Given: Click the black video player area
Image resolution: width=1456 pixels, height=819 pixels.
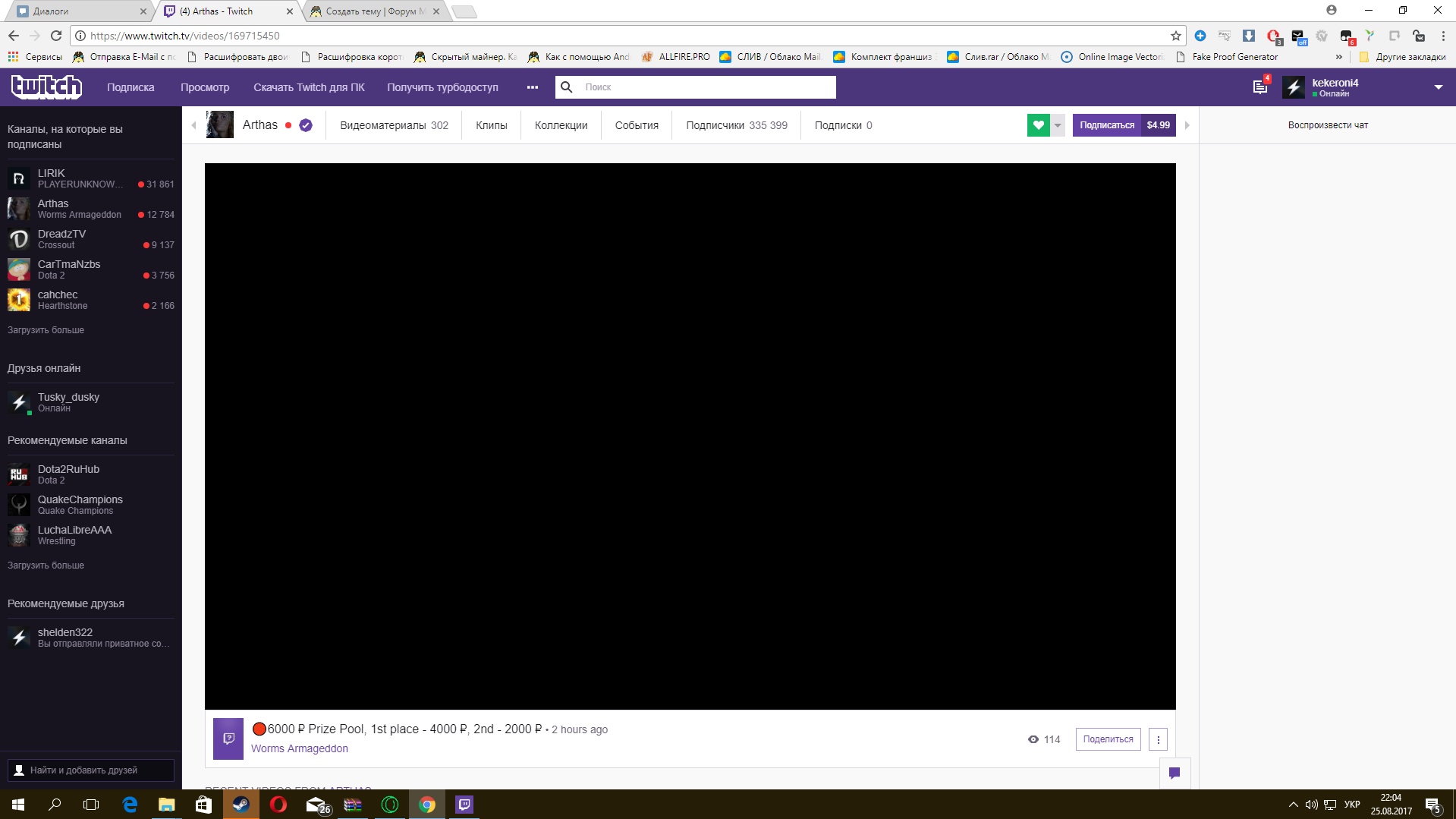Looking at the screenshot, I should point(690,436).
